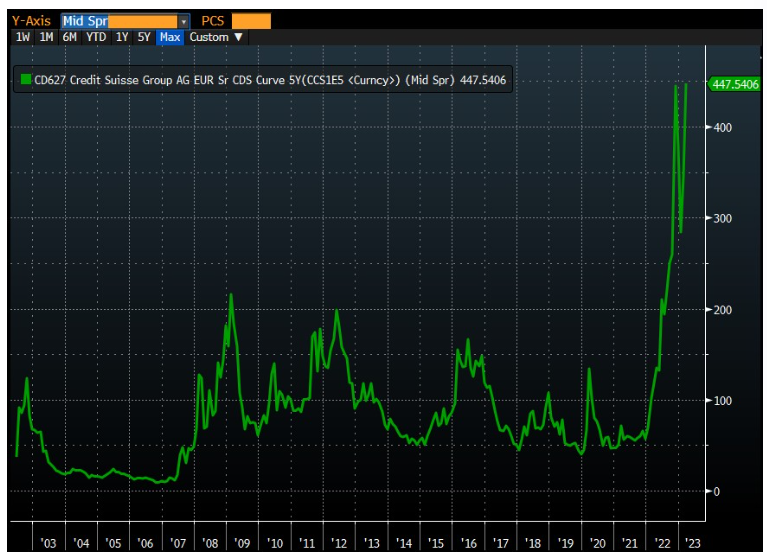Select the 1W time range
Viewport: 767px width, 557px height.
coord(22,37)
